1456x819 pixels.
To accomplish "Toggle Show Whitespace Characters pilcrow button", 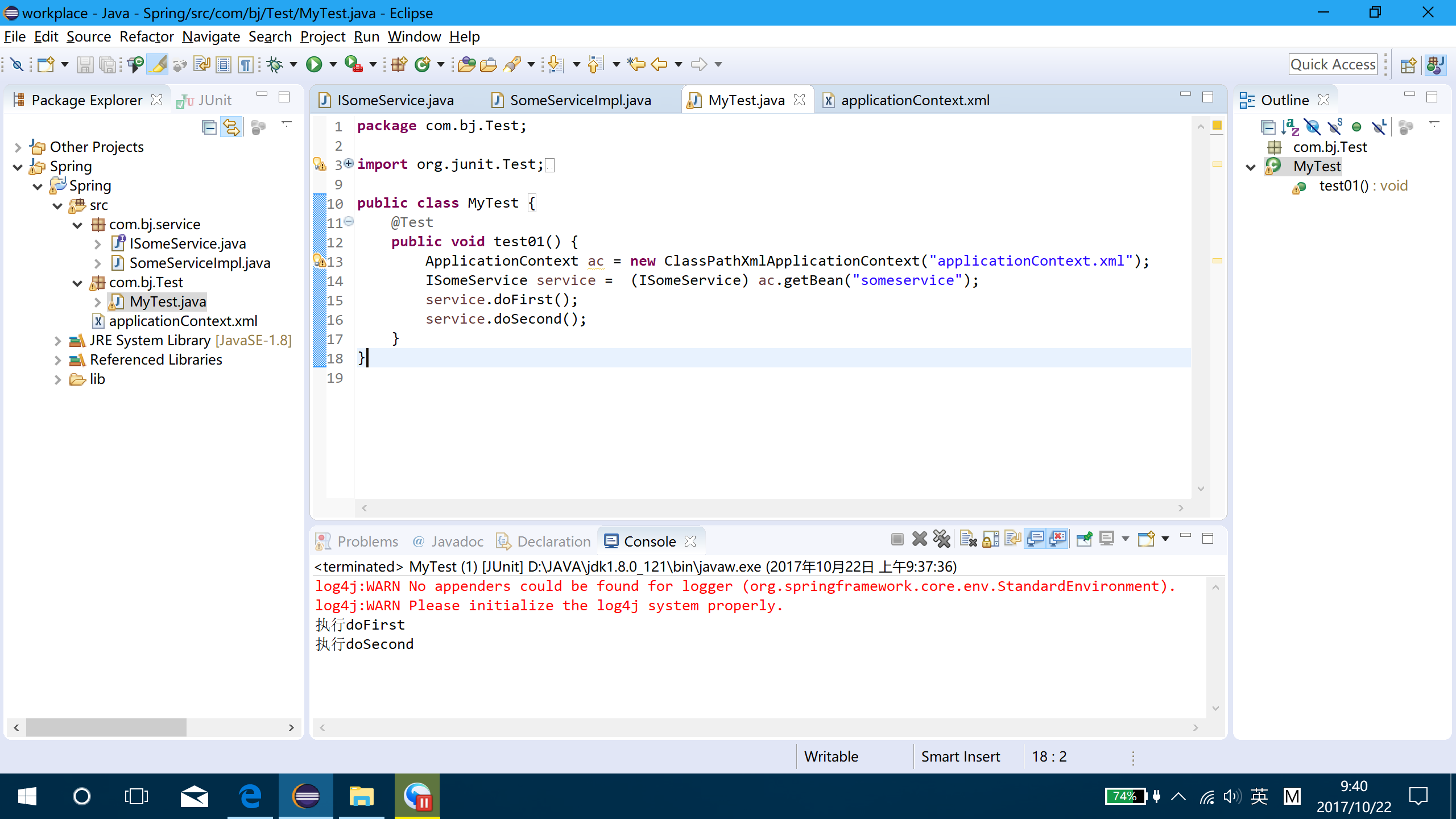I will [245, 64].
